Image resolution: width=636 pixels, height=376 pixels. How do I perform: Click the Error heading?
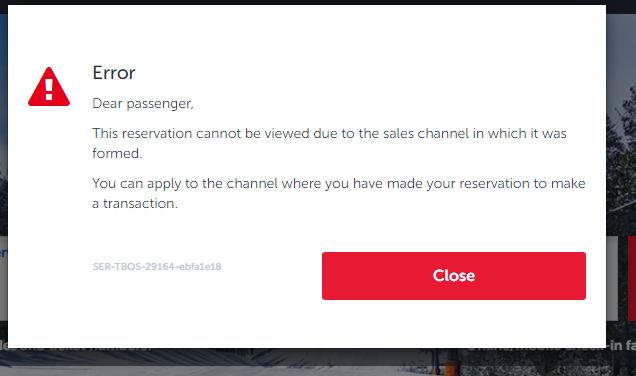114,73
